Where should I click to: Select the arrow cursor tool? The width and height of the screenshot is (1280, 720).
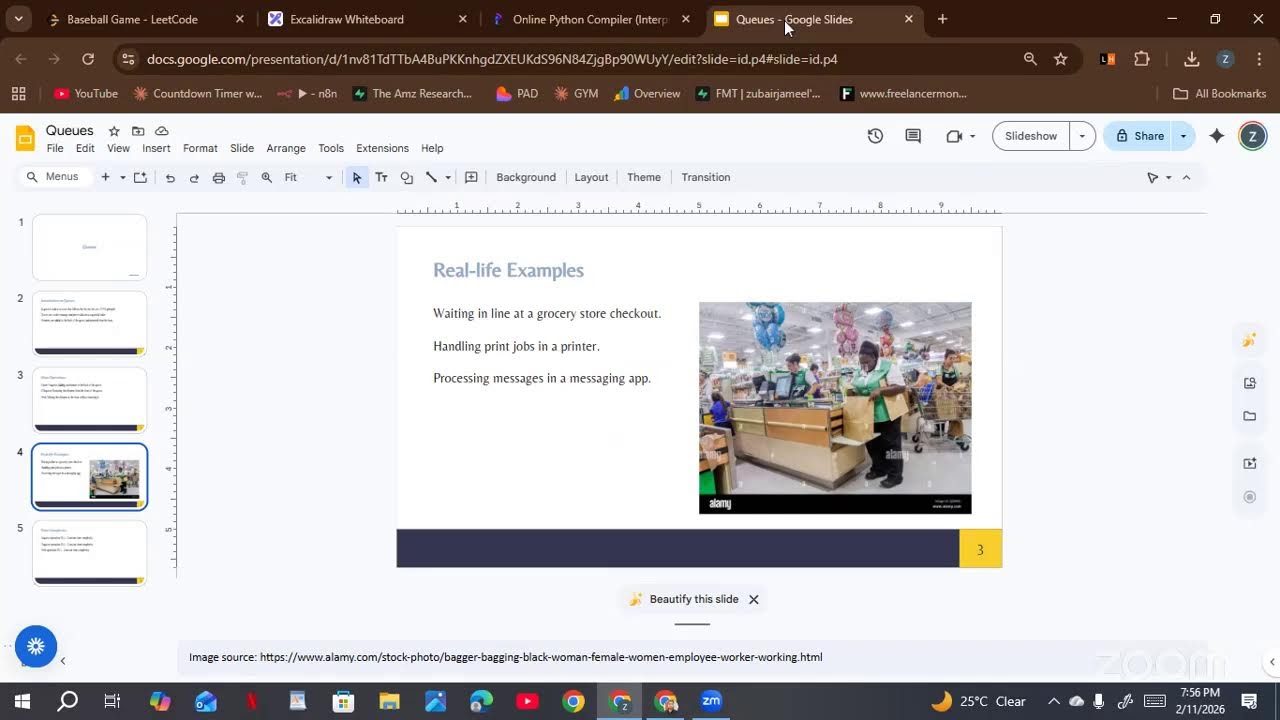357,178
